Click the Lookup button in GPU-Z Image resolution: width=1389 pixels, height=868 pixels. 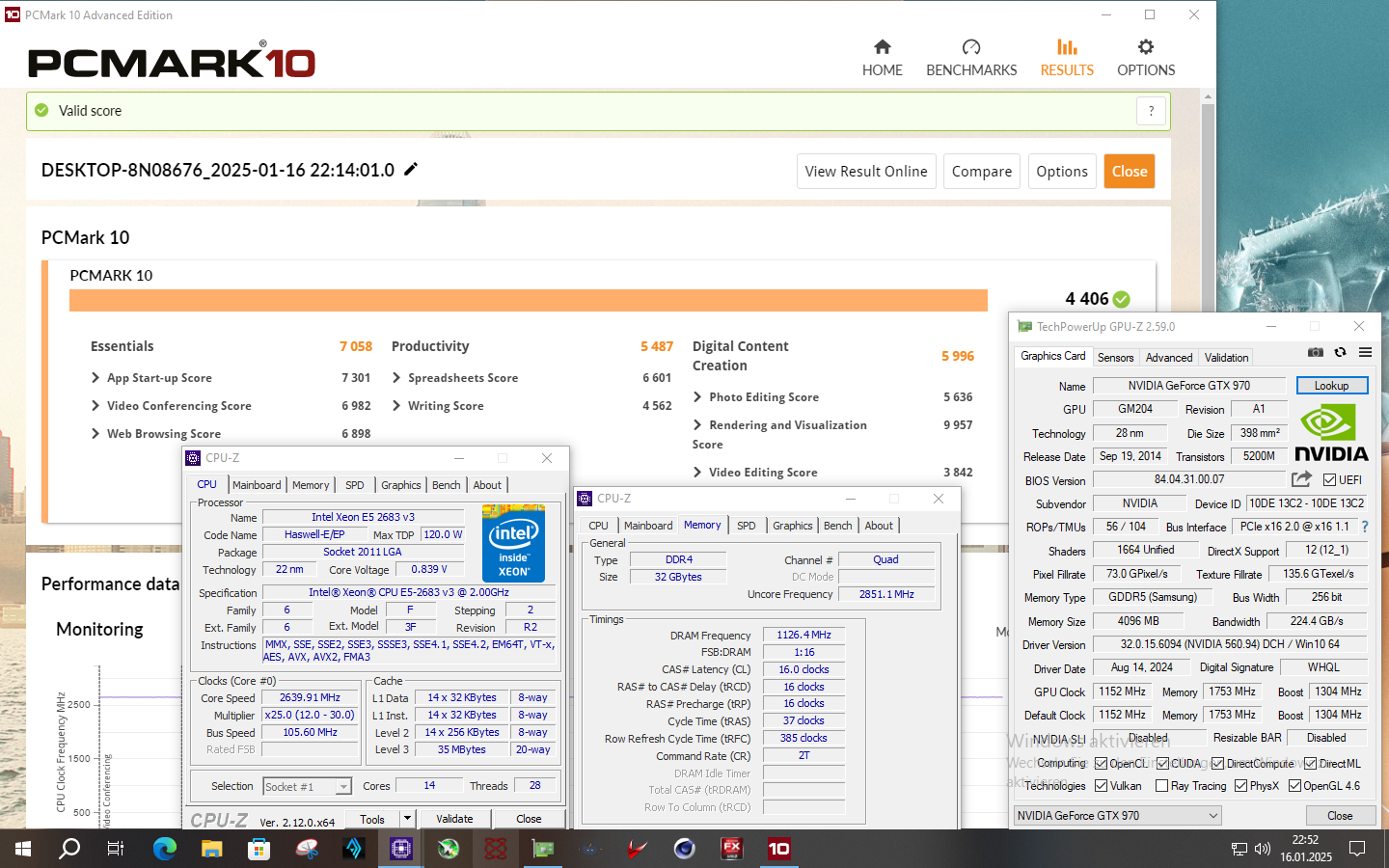click(1331, 385)
